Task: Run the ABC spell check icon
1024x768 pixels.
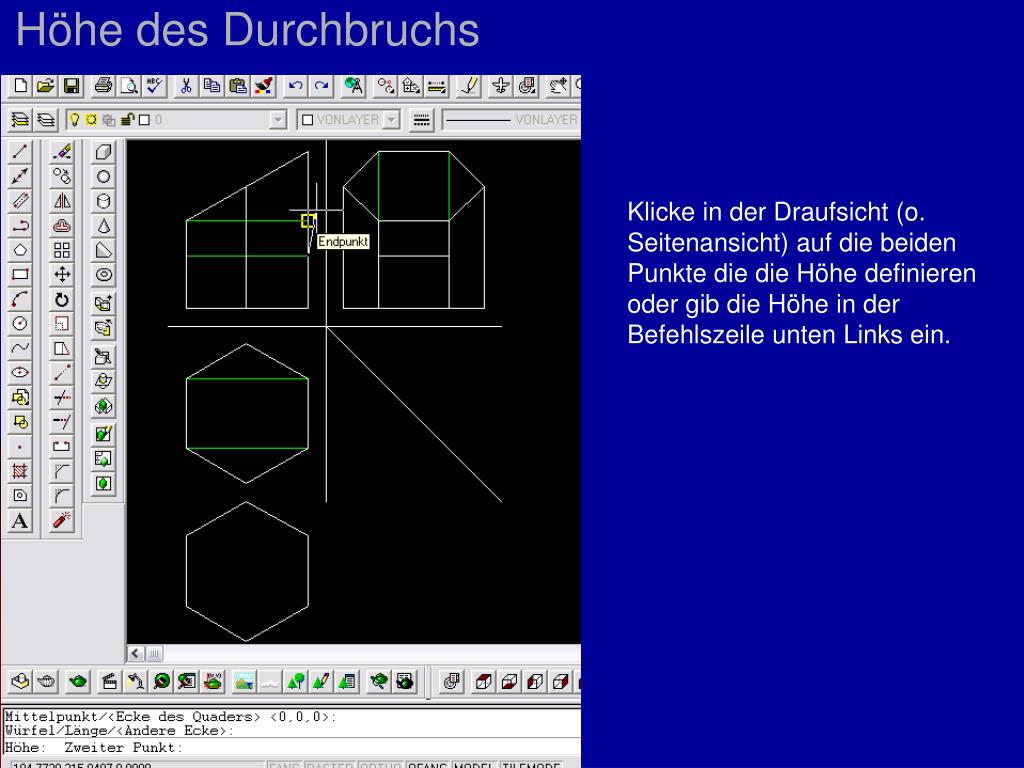Action: pos(155,86)
